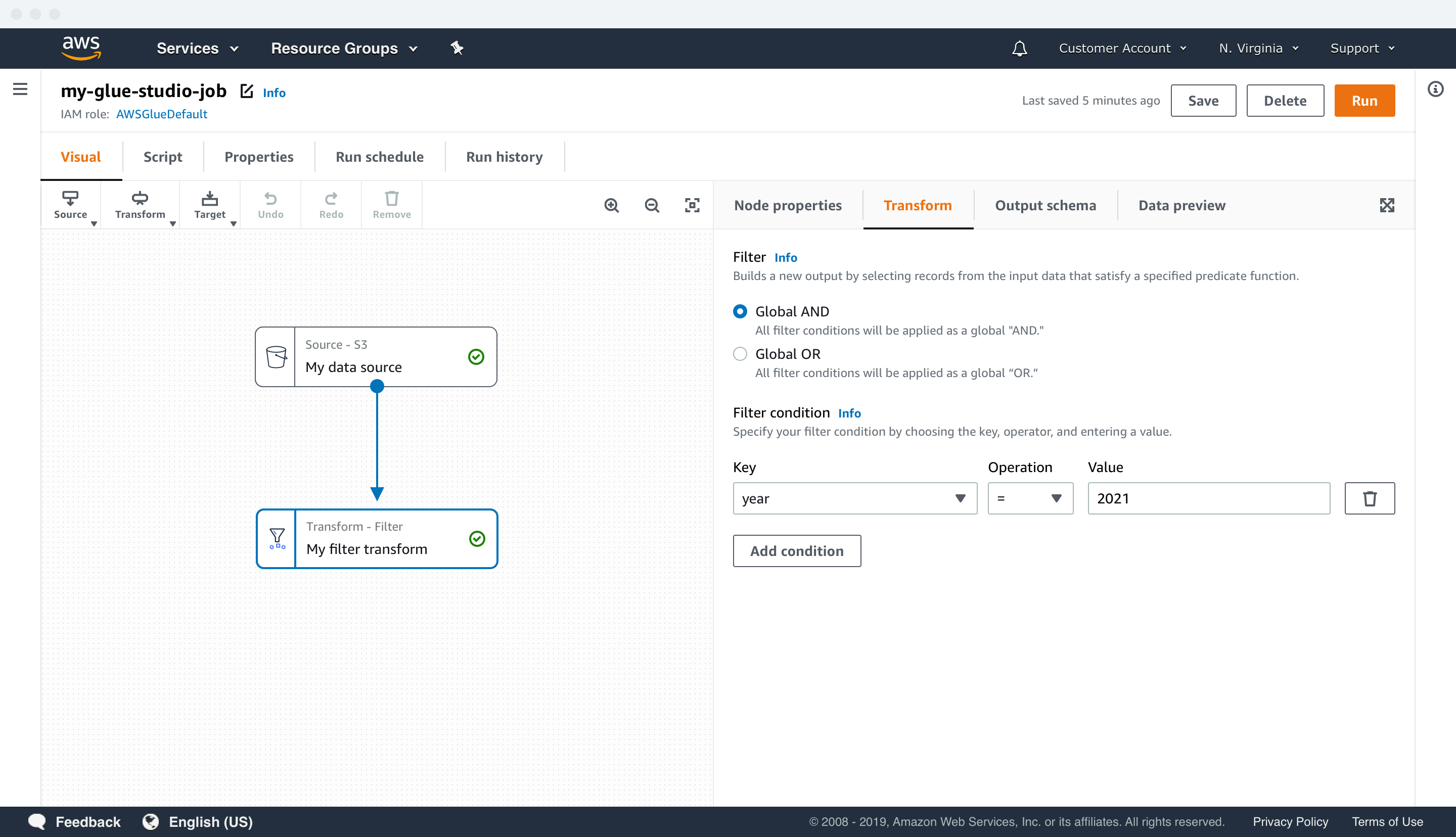
Task: Select the My filter transform node
Action: [x=377, y=539]
